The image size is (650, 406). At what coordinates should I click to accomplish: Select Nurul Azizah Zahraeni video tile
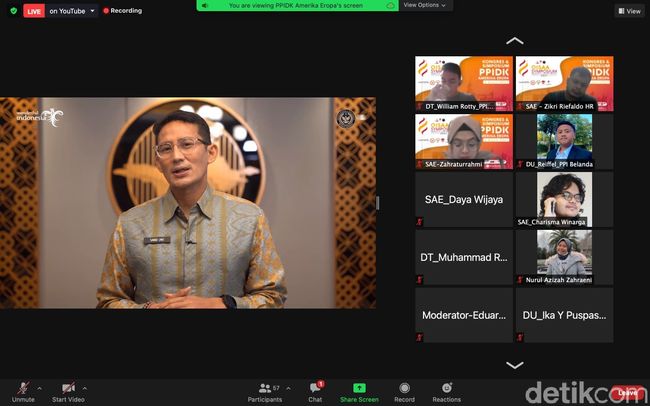564,257
